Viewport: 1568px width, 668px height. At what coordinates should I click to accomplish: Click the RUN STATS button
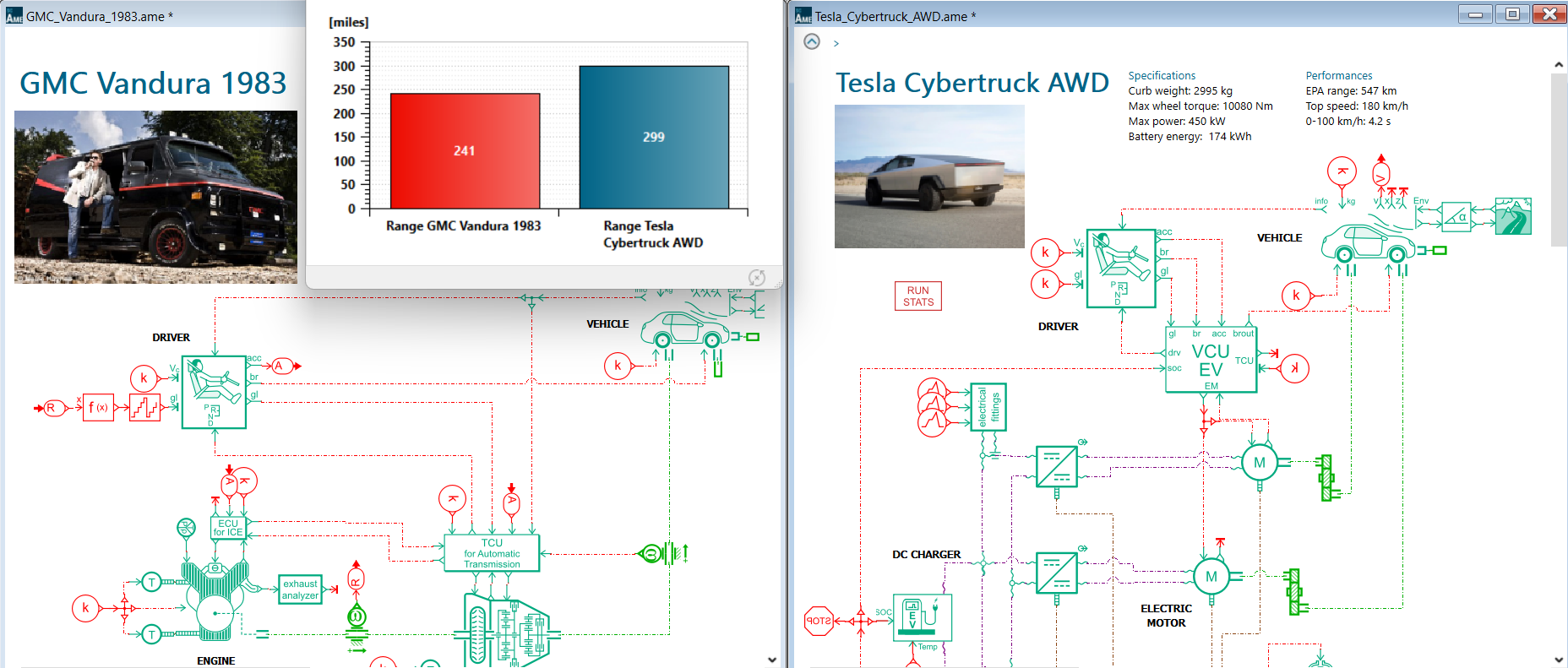pos(917,296)
